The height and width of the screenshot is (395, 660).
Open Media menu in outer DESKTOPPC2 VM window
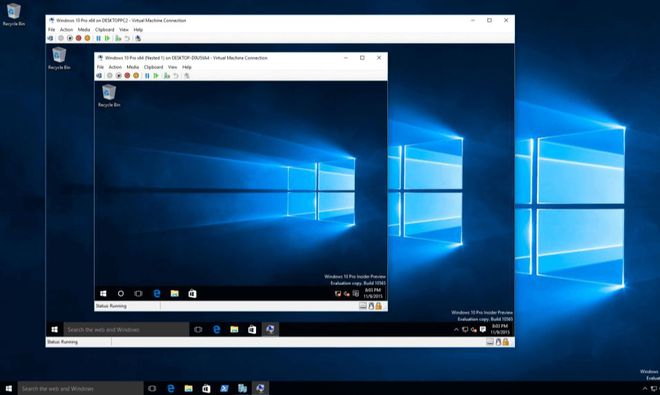point(84,29)
